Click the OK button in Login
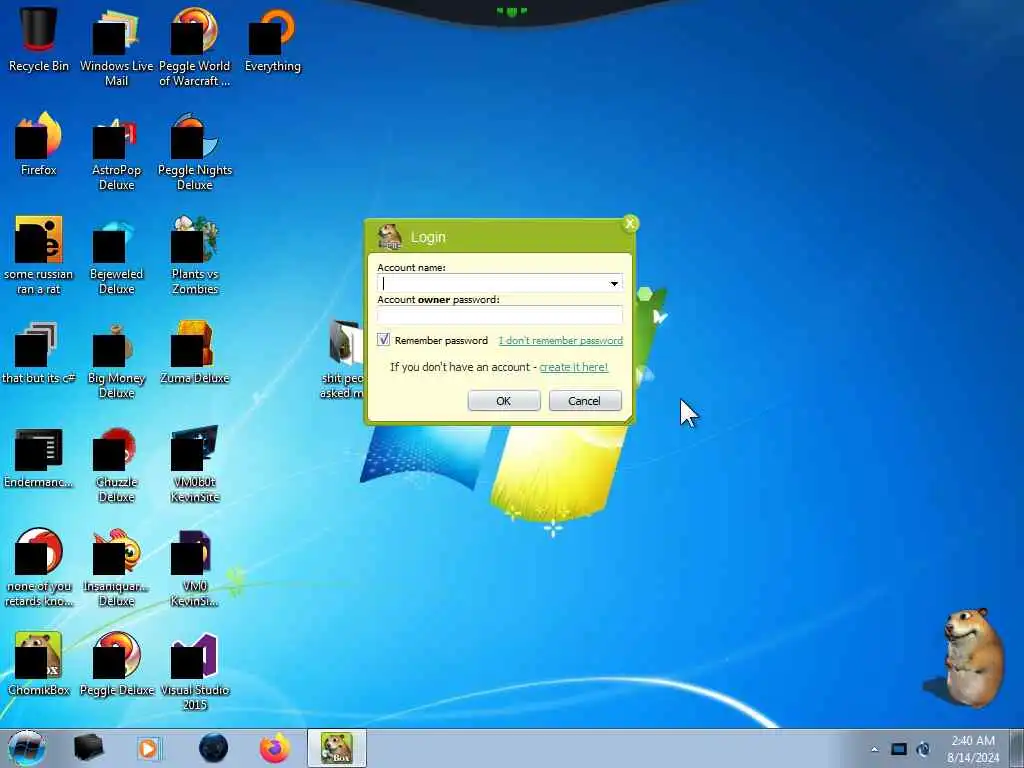1024x768 pixels. pos(504,401)
